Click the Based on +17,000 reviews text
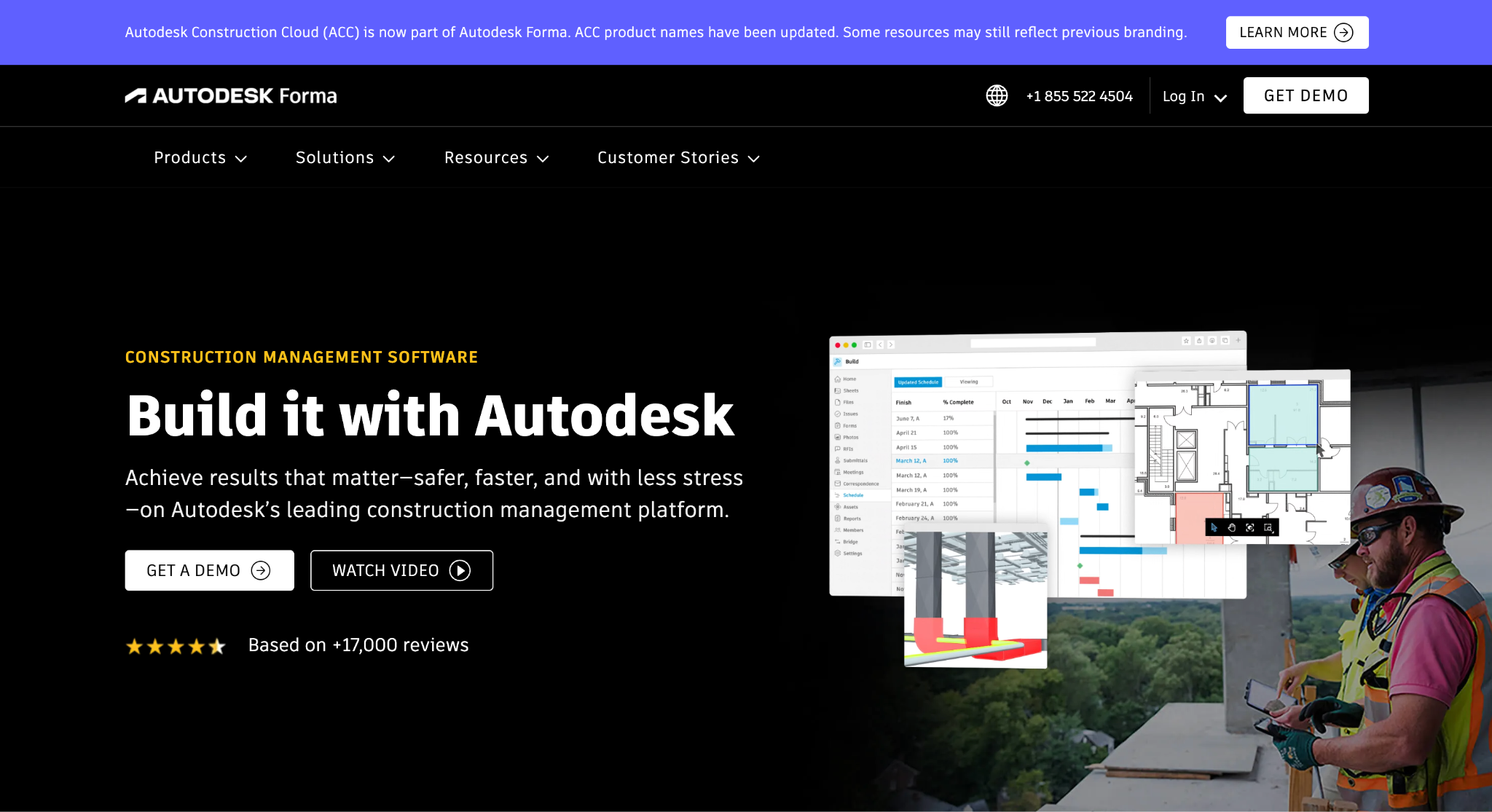 (x=358, y=645)
